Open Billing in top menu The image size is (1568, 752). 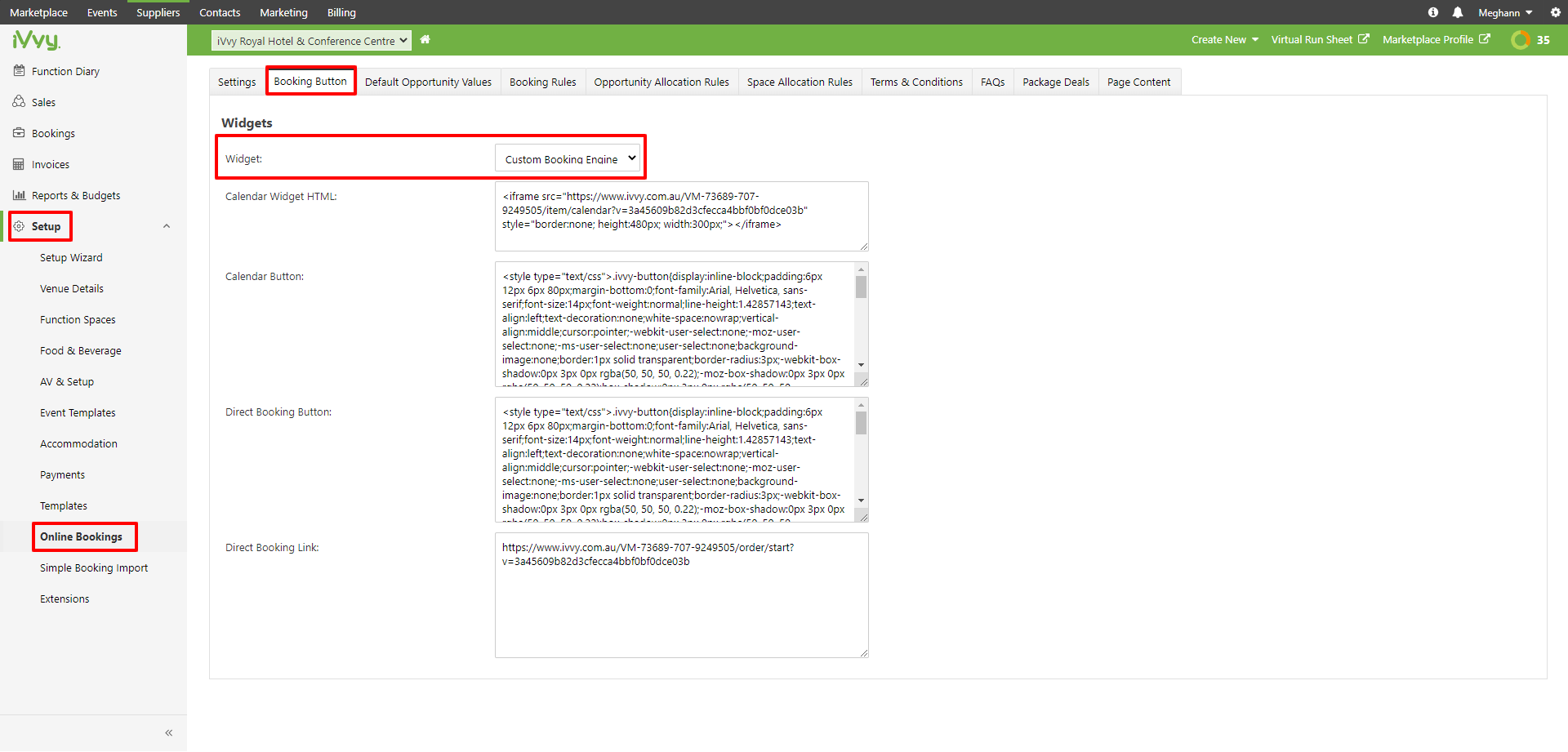pos(341,12)
